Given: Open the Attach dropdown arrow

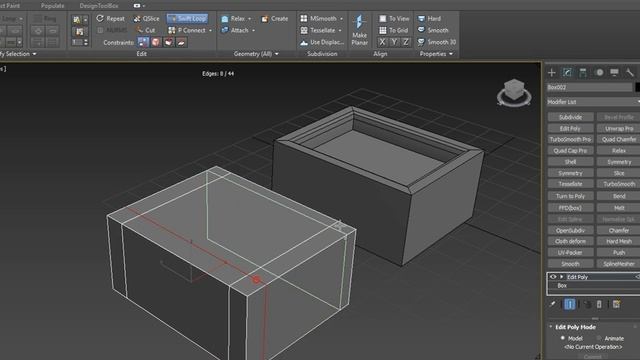Looking at the screenshot, I should point(253,31).
